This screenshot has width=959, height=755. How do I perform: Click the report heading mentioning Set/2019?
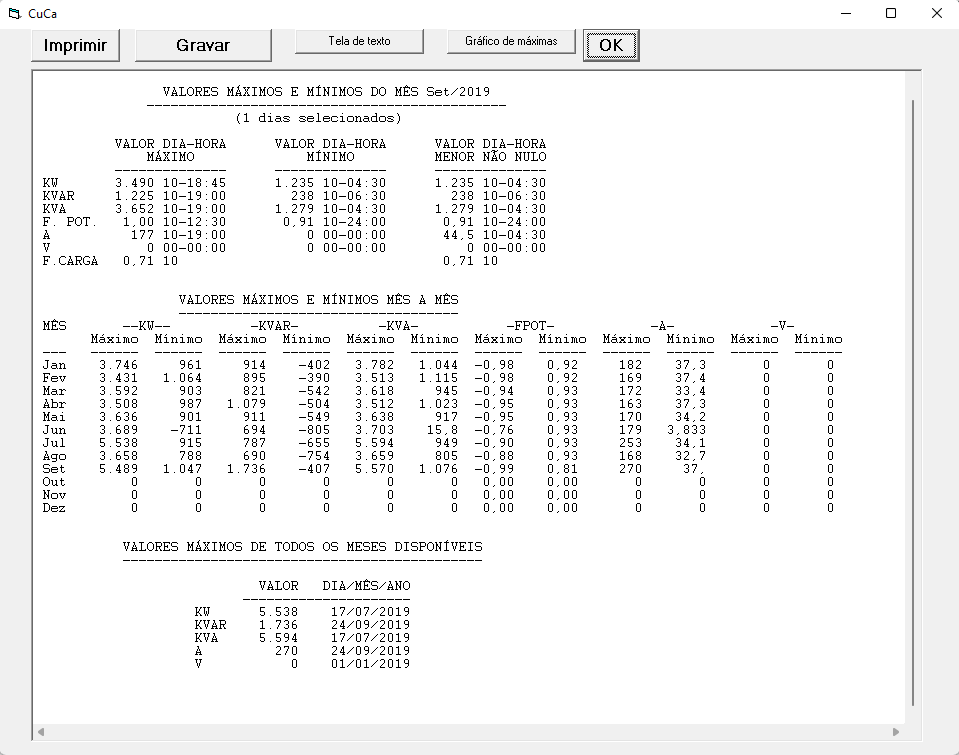[x=326, y=92]
